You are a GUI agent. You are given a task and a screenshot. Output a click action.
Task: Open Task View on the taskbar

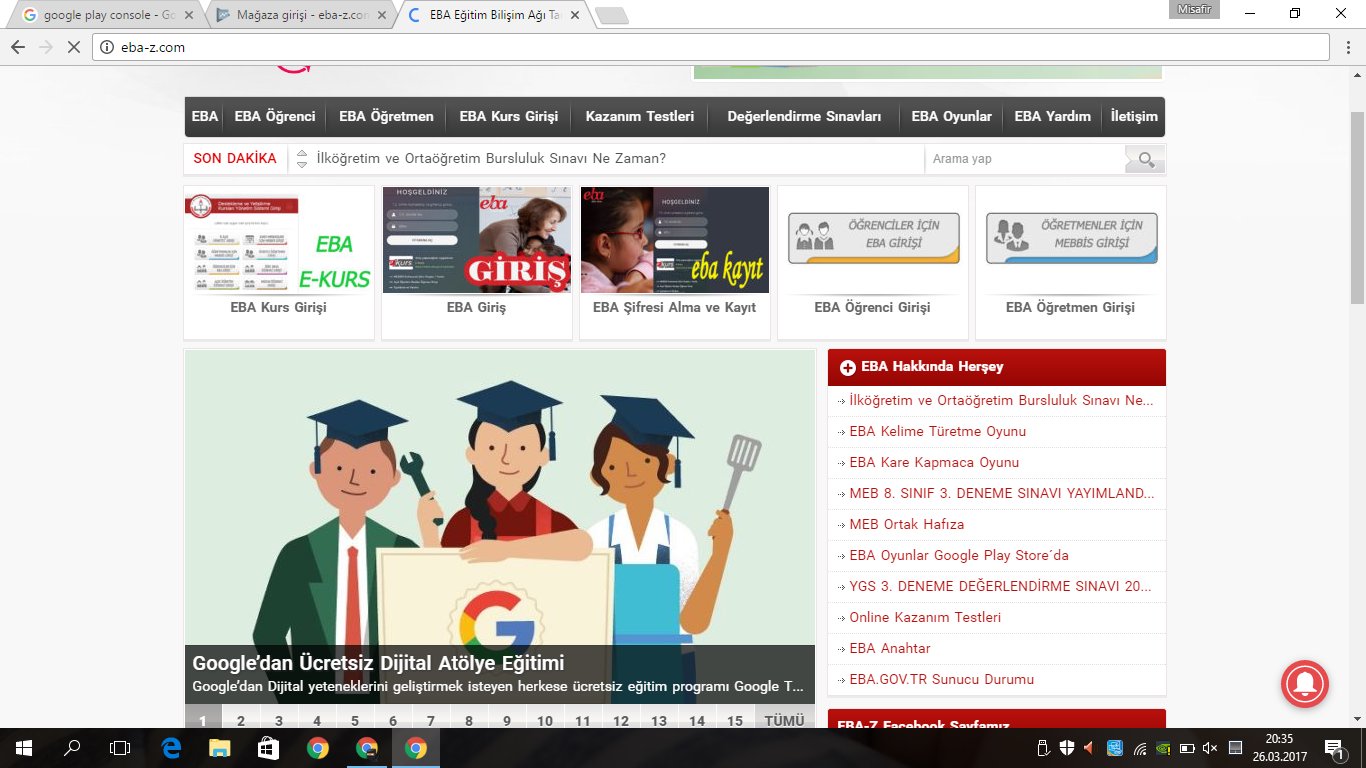[120, 748]
